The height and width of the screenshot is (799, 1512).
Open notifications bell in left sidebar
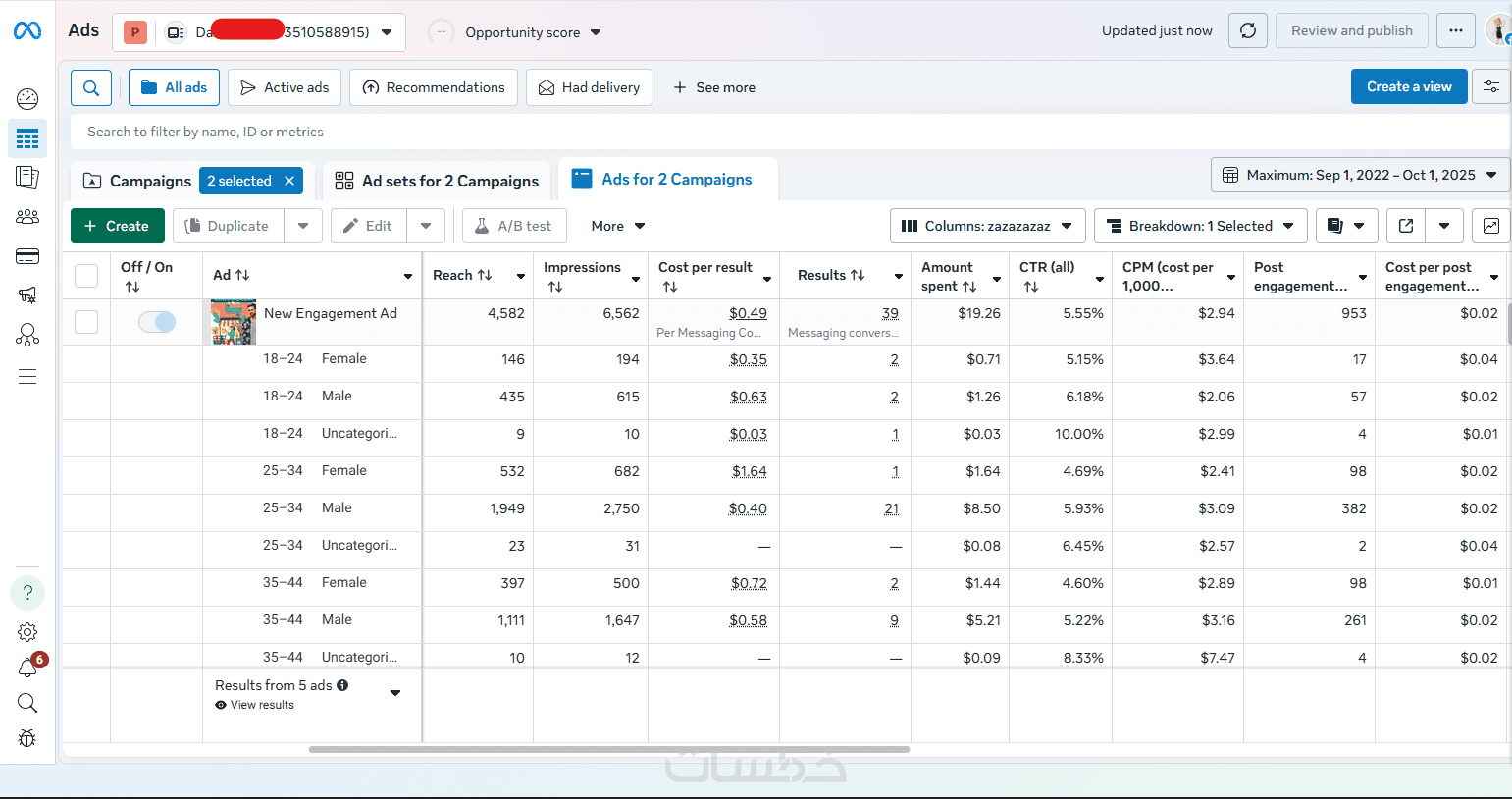27,667
